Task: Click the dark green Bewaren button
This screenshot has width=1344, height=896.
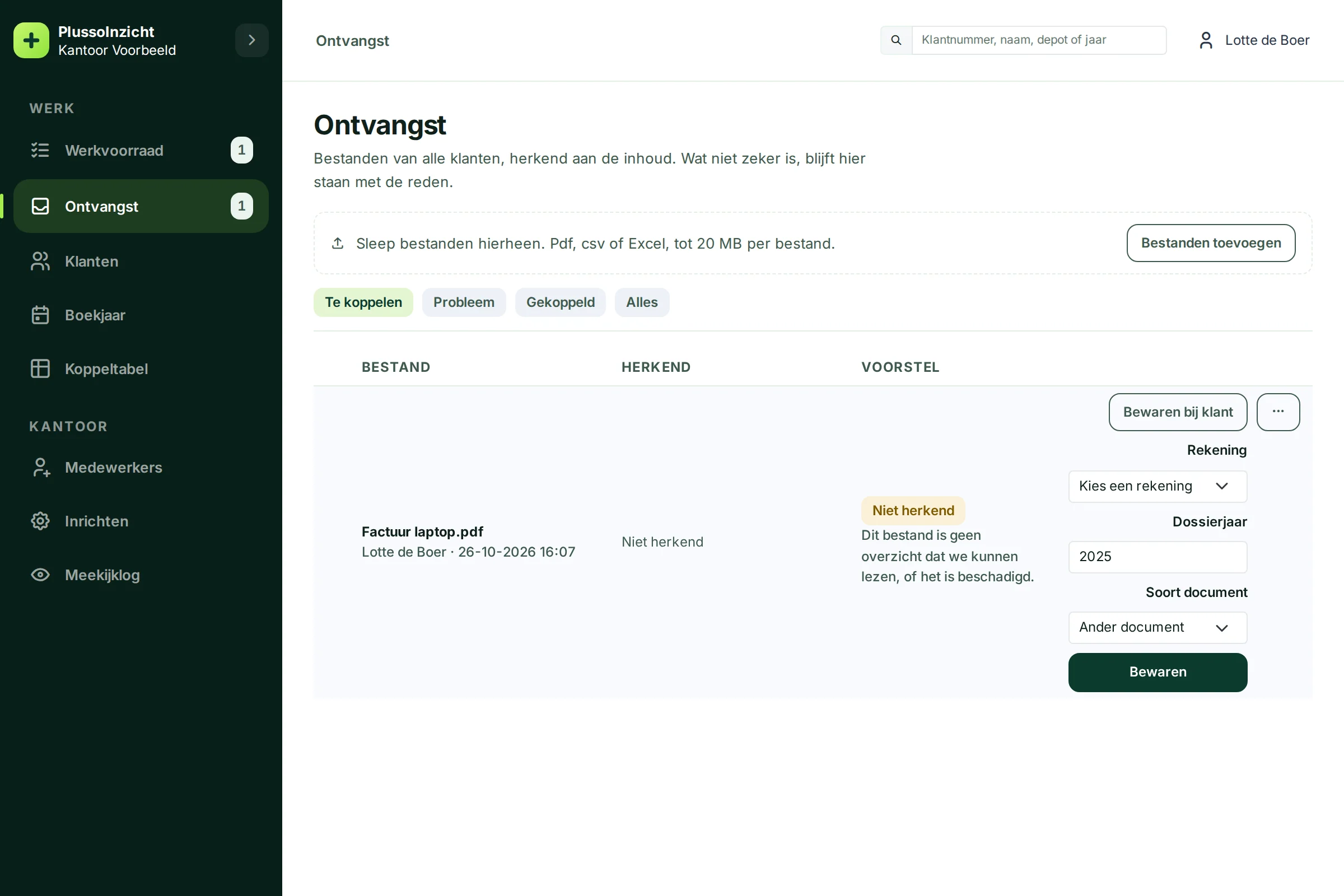Action: tap(1158, 672)
